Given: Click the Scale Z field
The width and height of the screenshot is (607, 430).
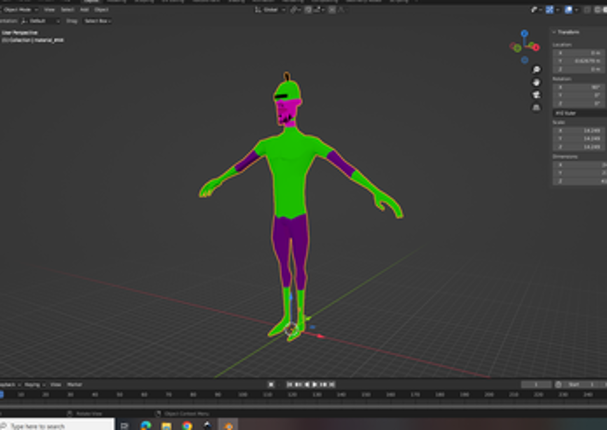Looking at the screenshot, I should (x=580, y=147).
